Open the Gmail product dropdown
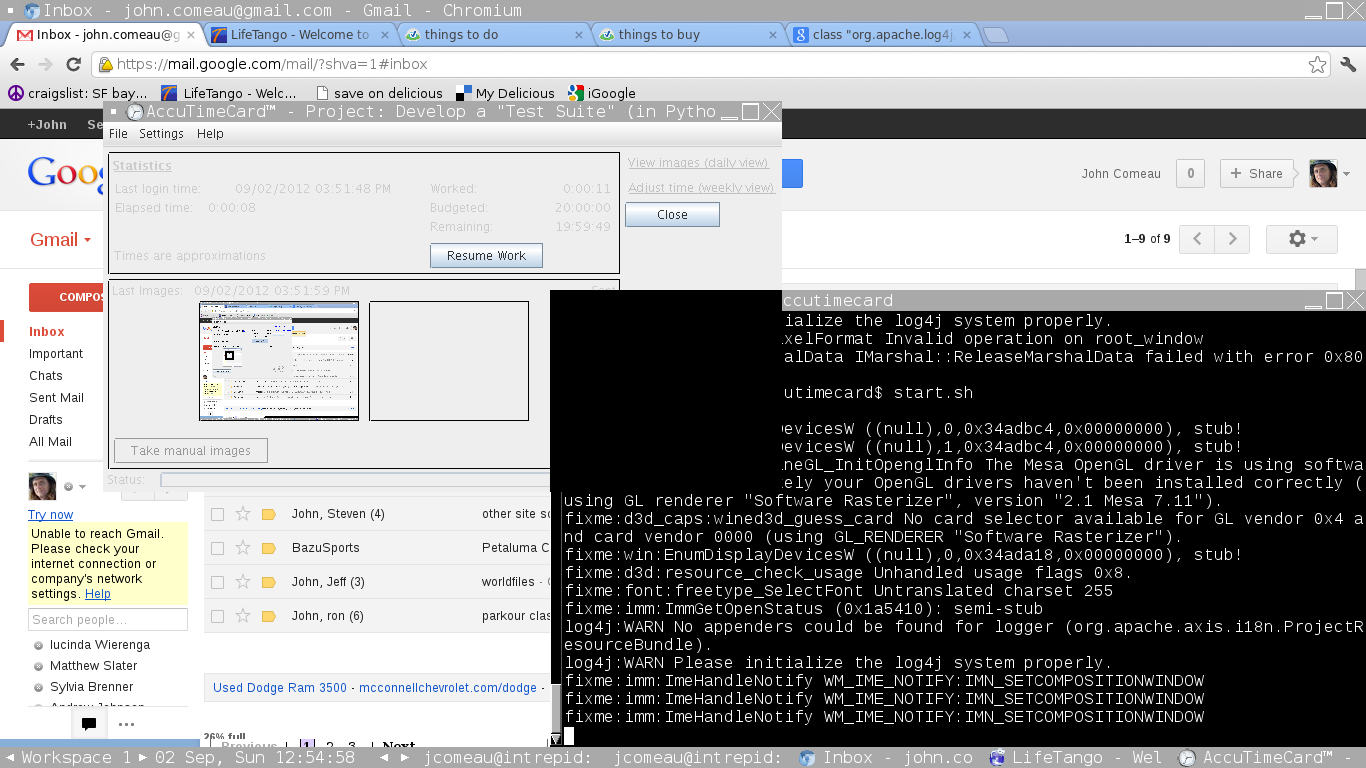 (61, 239)
